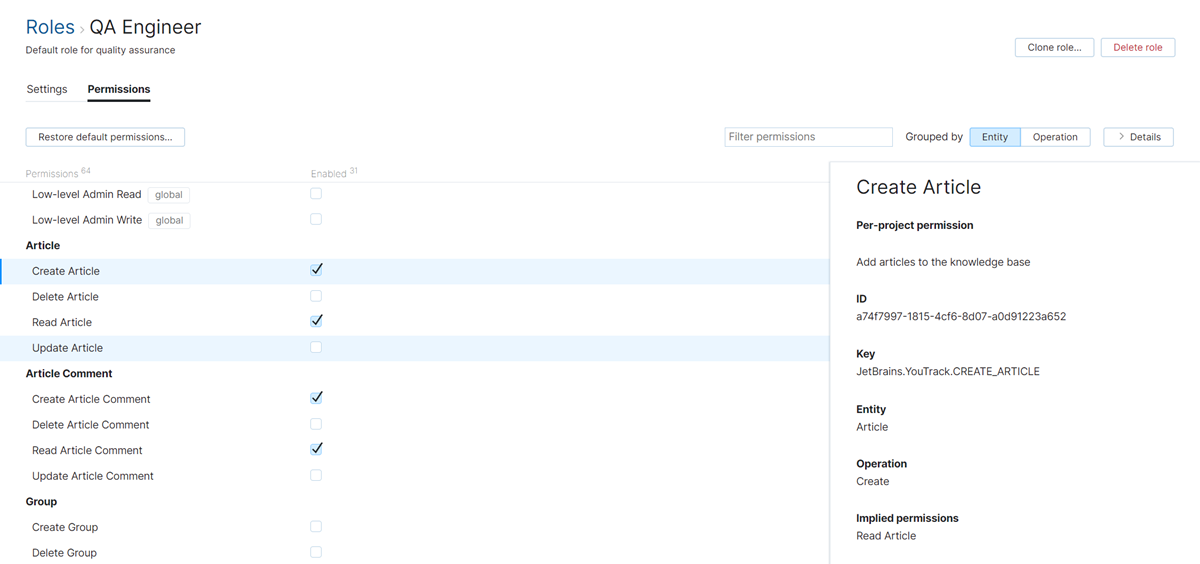Uncheck Read Article Comment permission

(x=316, y=449)
